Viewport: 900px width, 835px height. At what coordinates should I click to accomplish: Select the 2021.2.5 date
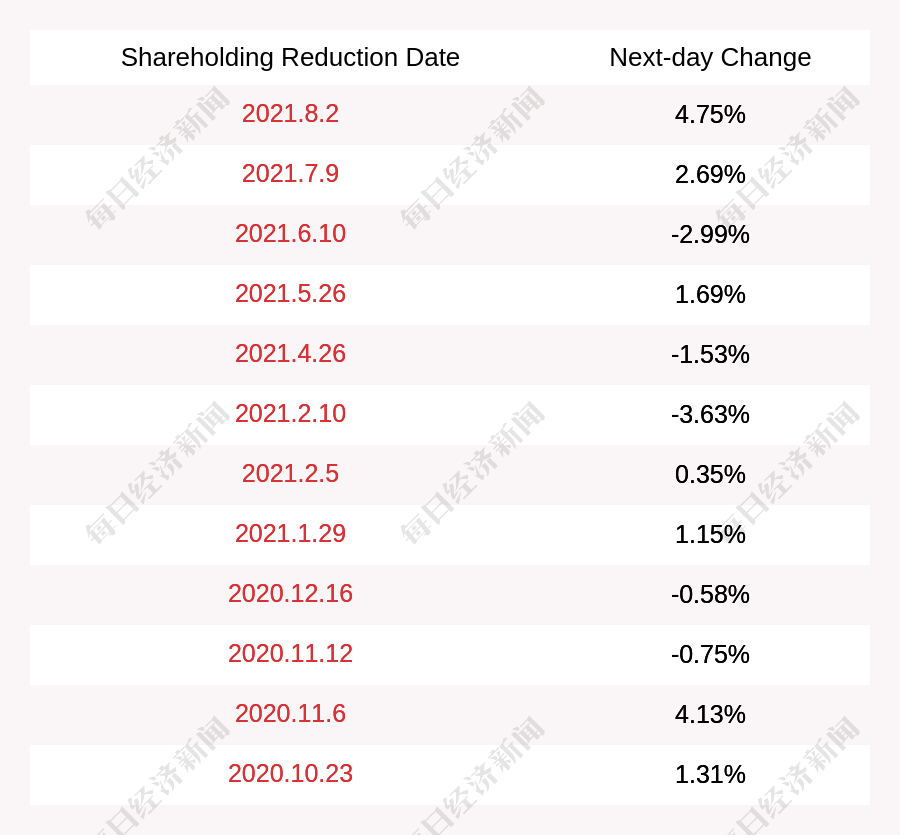pyautogui.click(x=290, y=474)
